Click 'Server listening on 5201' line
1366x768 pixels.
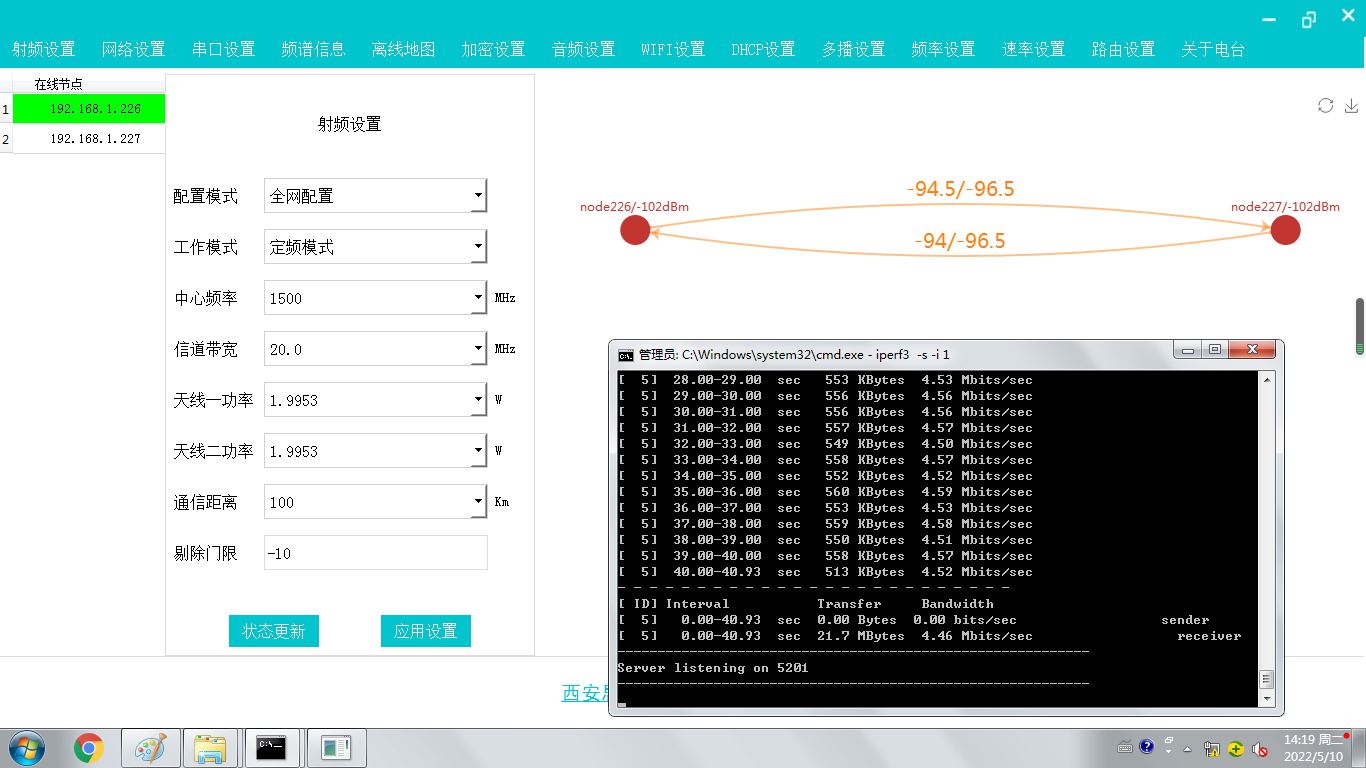(713, 668)
